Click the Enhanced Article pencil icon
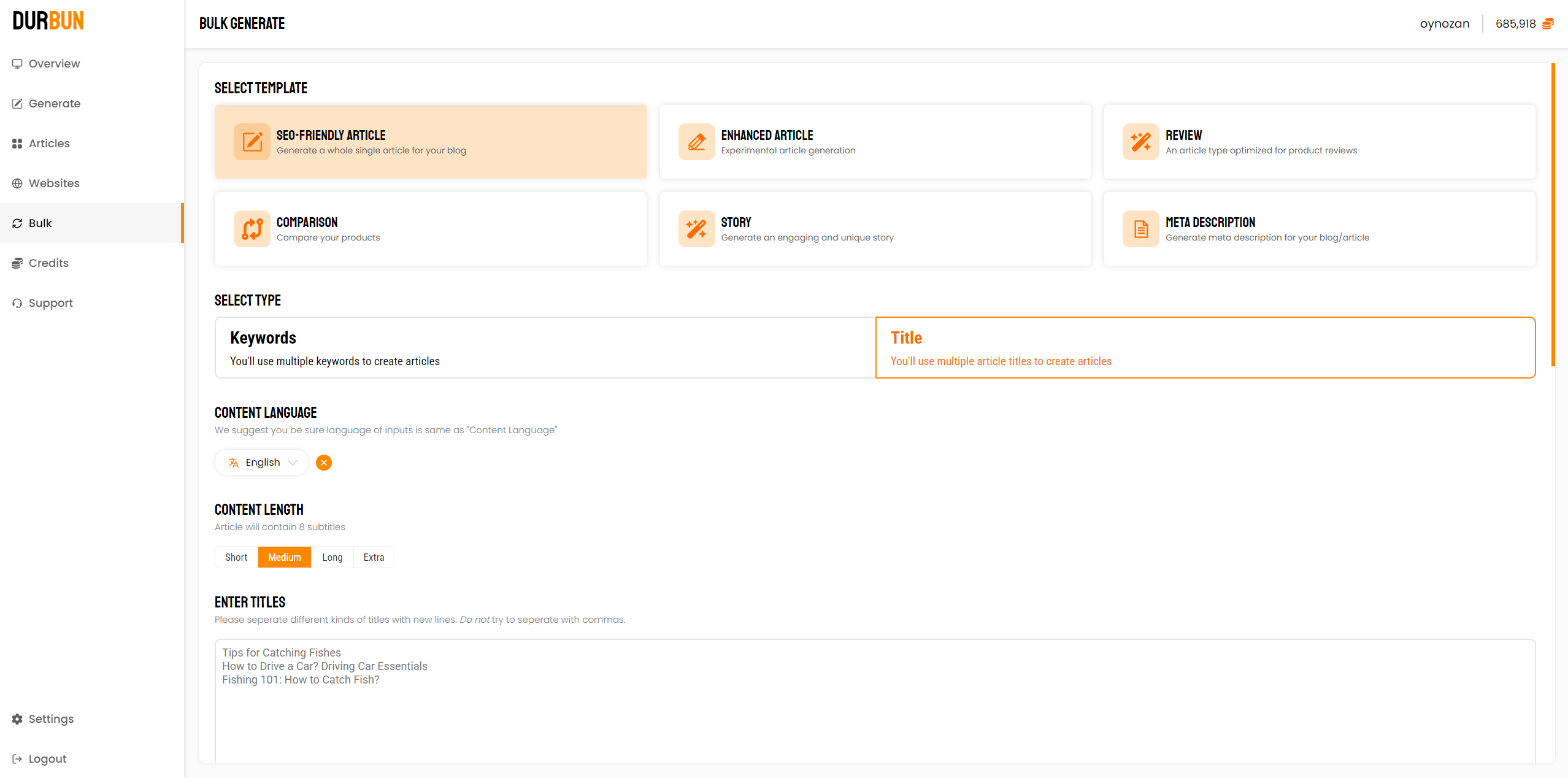The height and width of the screenshot is (778, 1568). pyautogui.click(x=696, y=142)
